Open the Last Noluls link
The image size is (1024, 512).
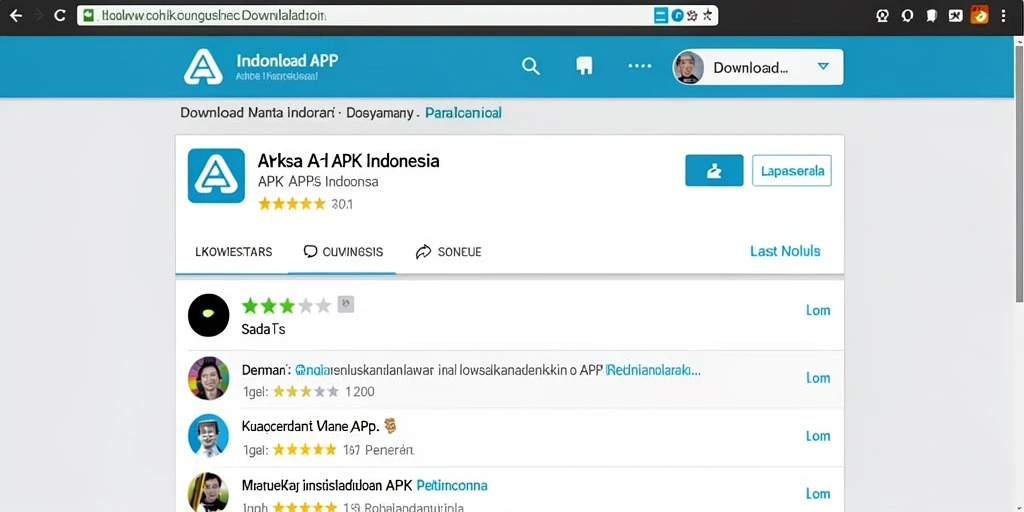(785, 251)
